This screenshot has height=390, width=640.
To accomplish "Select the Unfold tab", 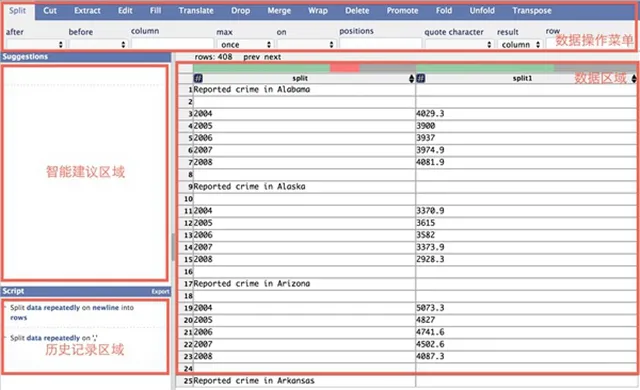I will (482, 11).
